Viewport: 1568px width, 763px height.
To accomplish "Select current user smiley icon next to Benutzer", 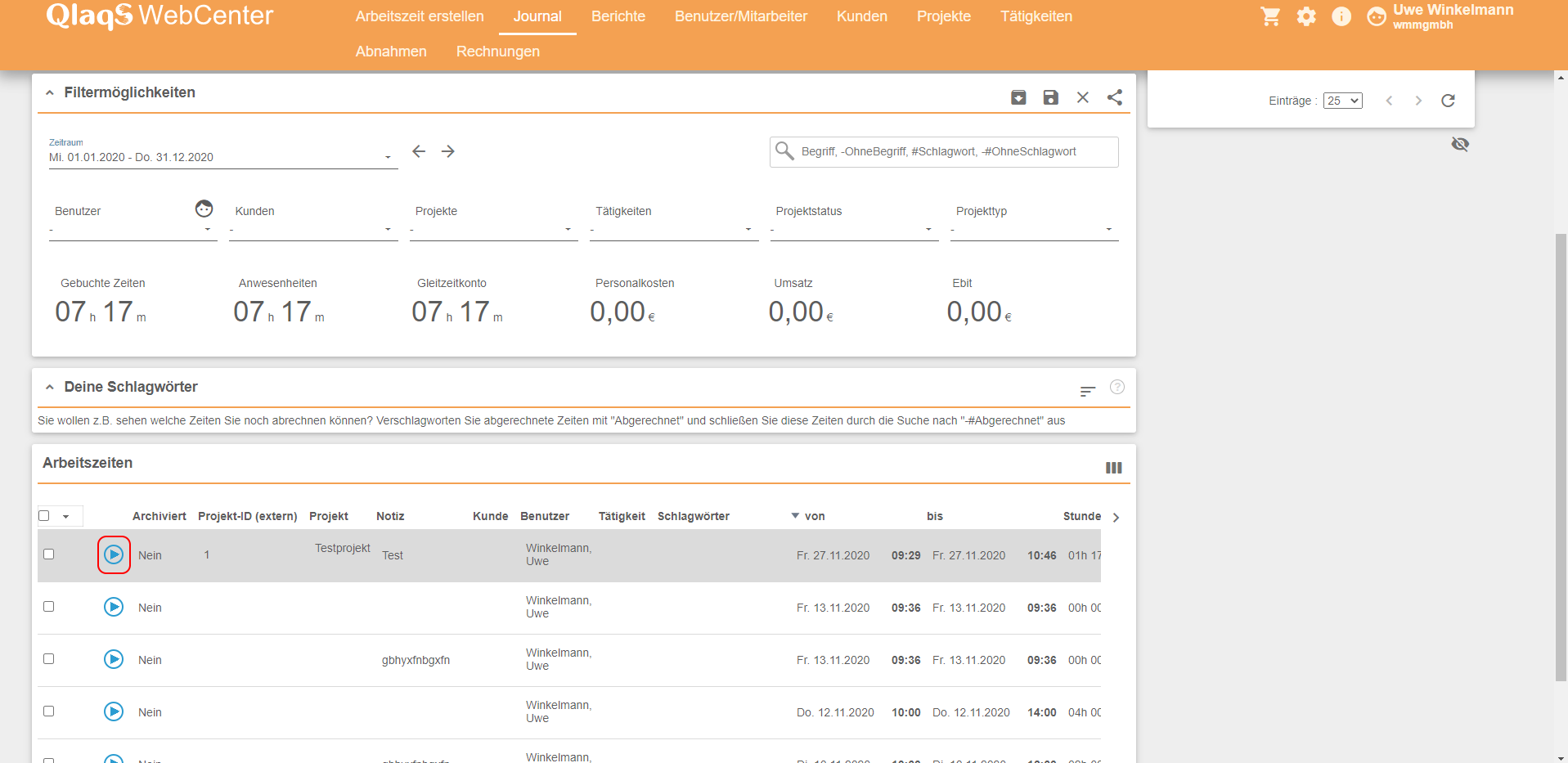I will click(x=204, y=209).
